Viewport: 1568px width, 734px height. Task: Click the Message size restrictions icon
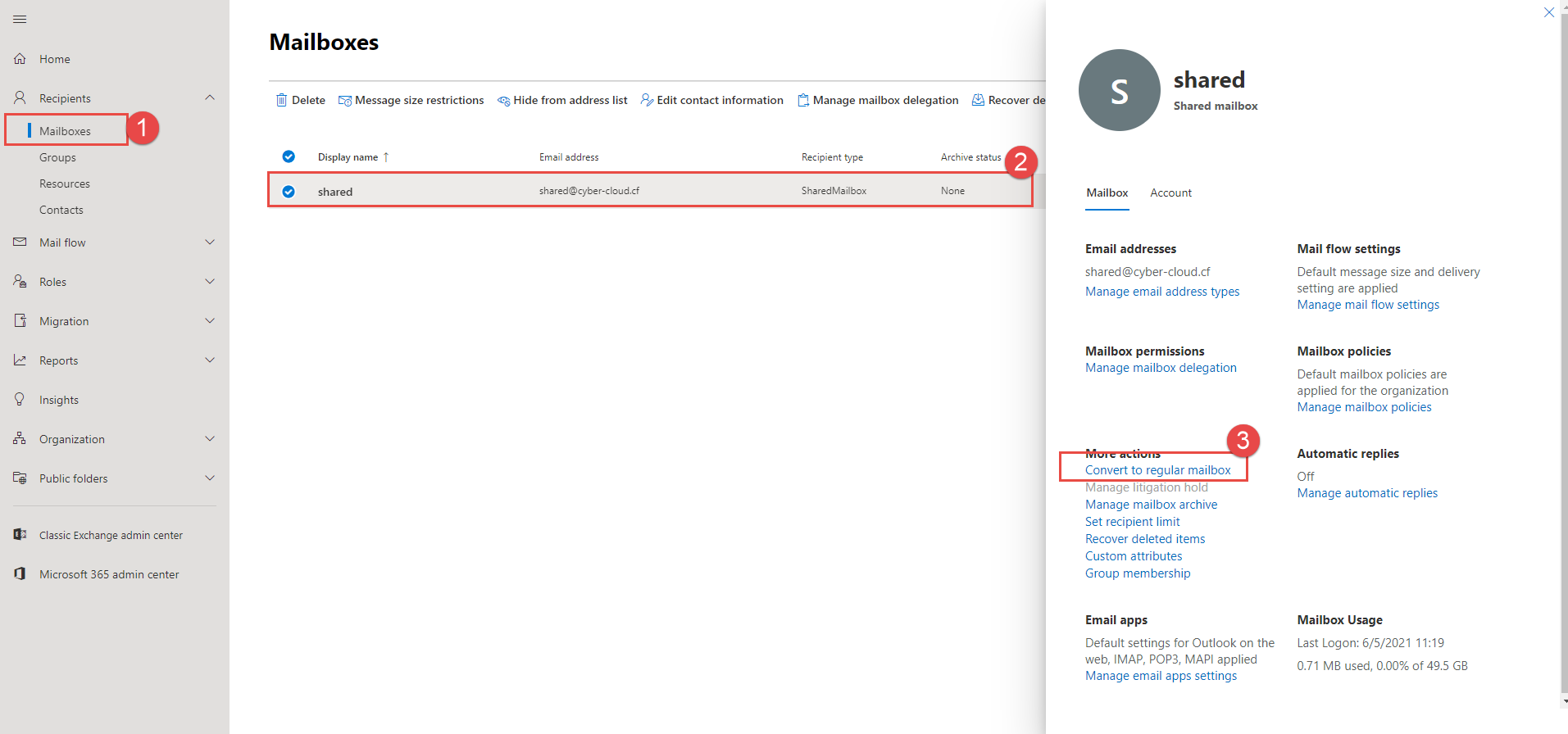coord(345,100)
